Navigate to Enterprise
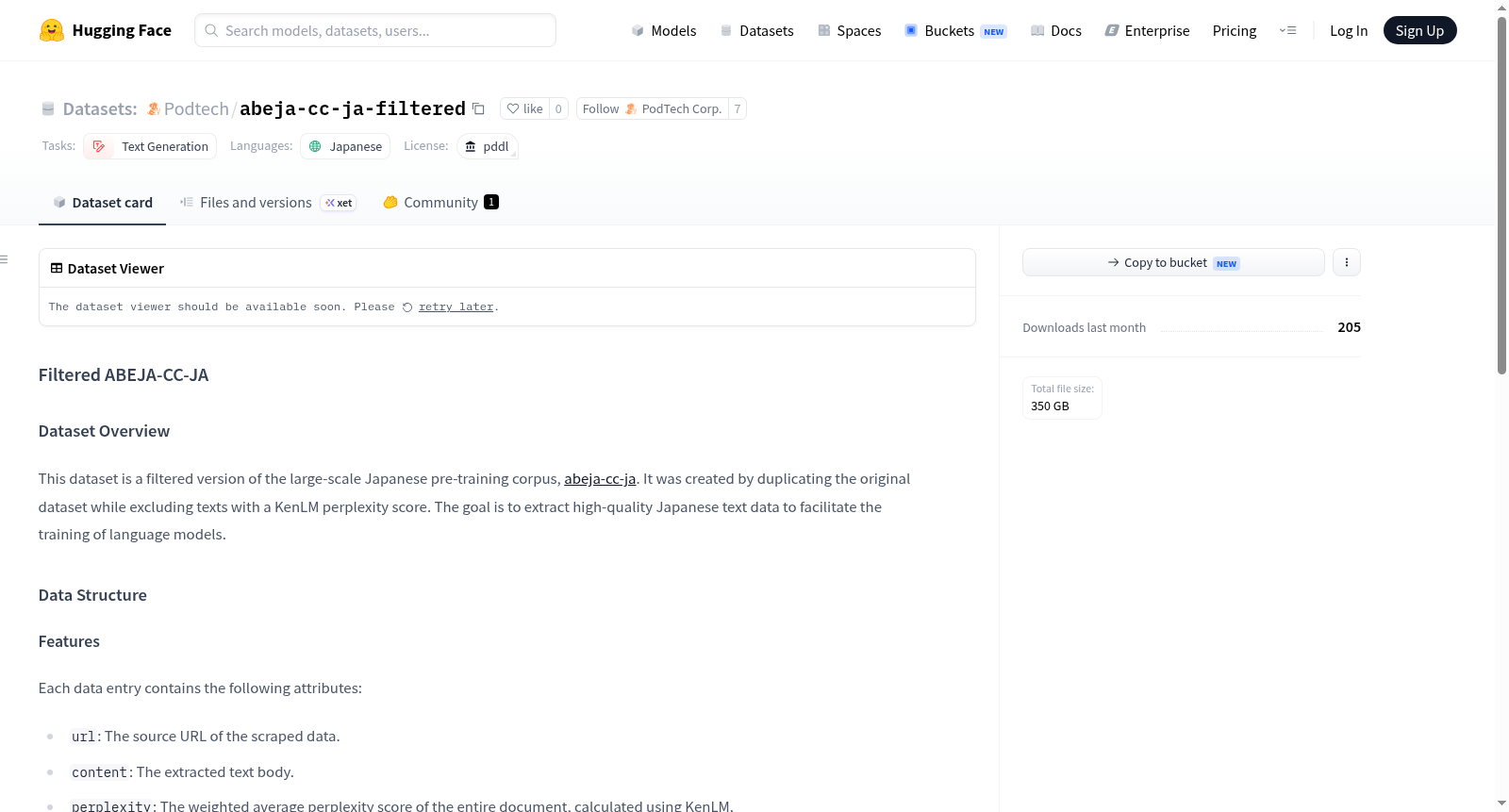Image resolution: width=1509 pixels, height=812 pixels. click(x=1148, y=30)
